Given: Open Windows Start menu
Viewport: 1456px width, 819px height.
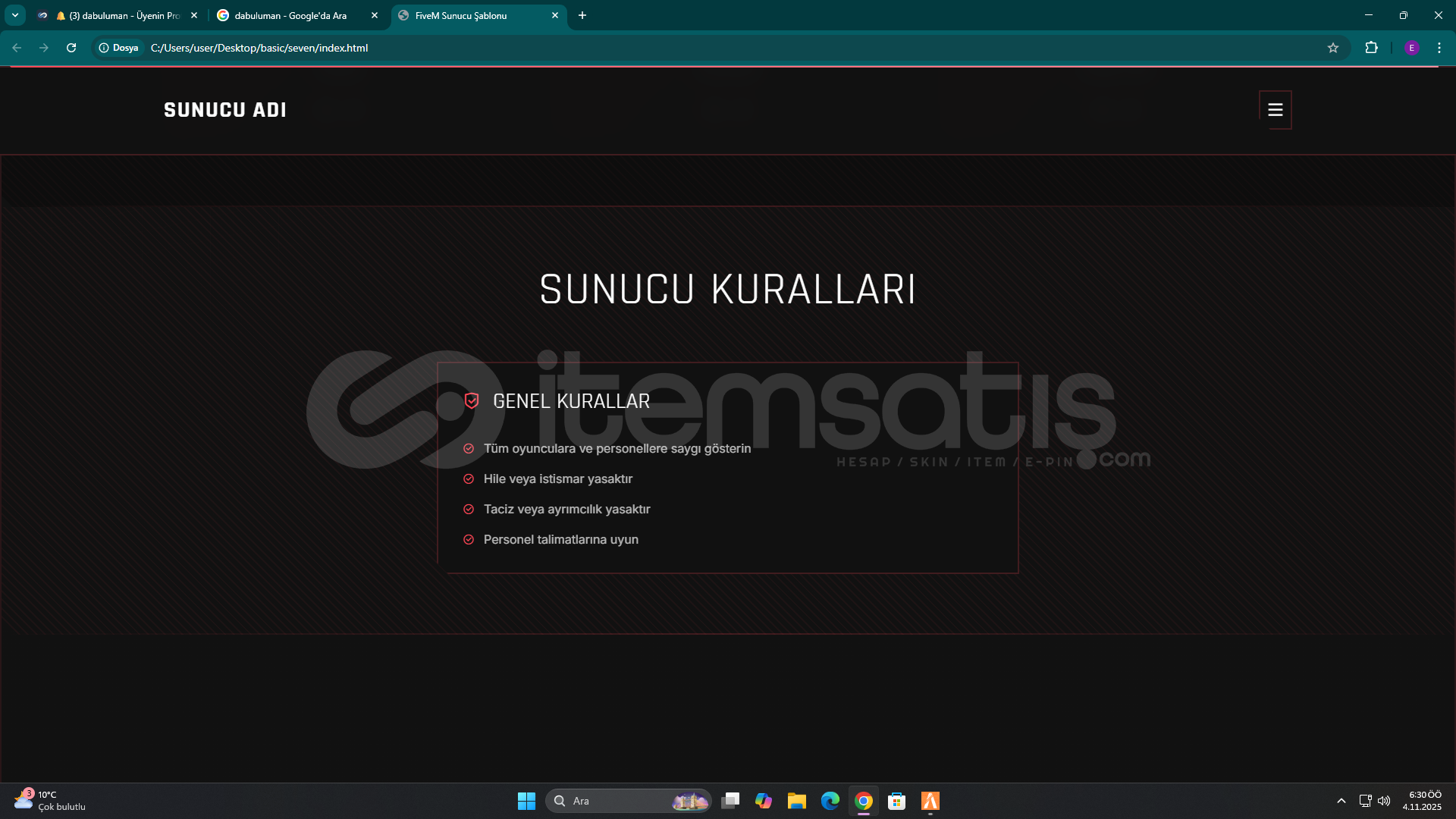Looking at the screenshot, I should (526, 801).
